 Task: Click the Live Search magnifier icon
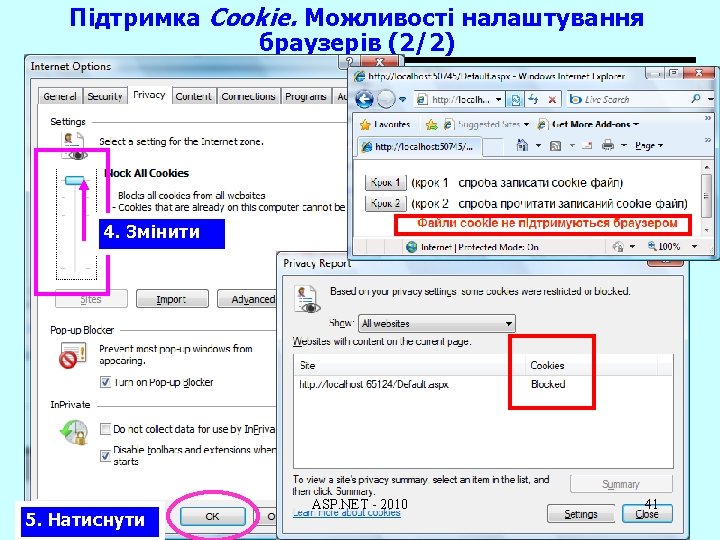click(696, 98)
